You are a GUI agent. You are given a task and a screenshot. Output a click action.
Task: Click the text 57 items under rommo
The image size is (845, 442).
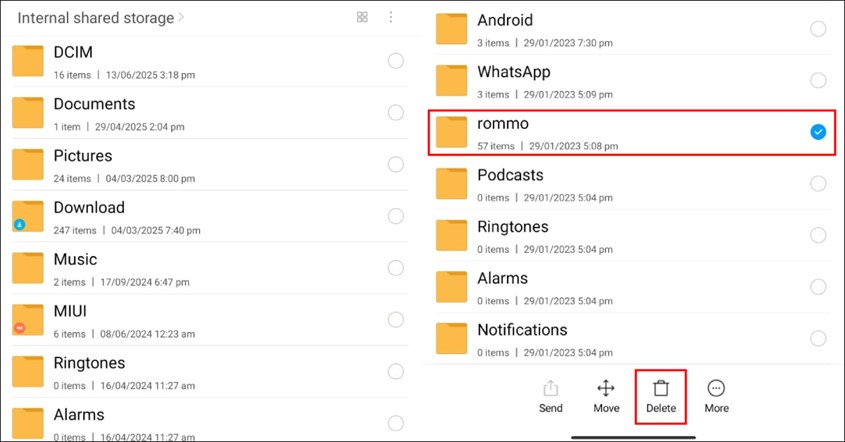point(496,146)
